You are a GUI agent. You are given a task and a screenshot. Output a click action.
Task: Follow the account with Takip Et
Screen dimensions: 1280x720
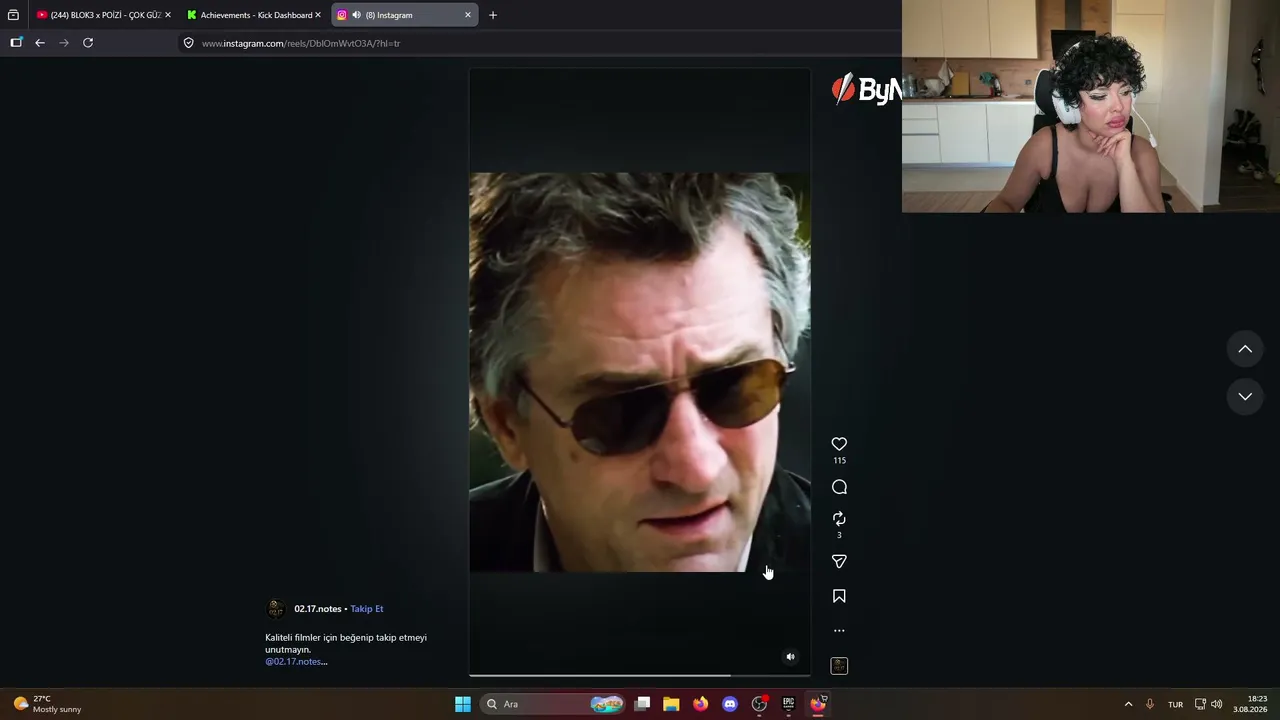click(367, 609)
